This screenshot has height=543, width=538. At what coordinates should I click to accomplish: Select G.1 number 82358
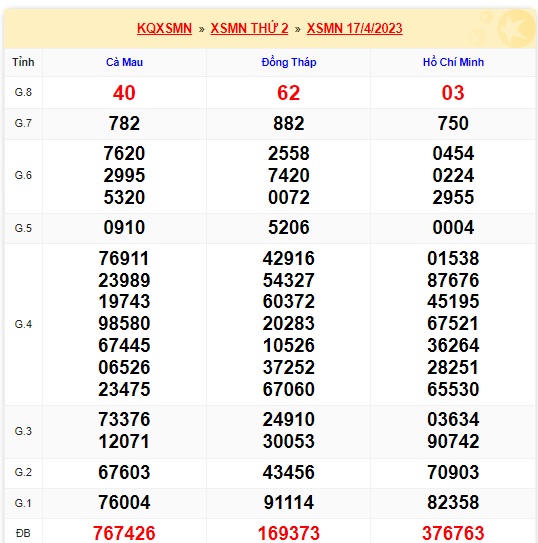pyautogui.click(x=453, y=502)
